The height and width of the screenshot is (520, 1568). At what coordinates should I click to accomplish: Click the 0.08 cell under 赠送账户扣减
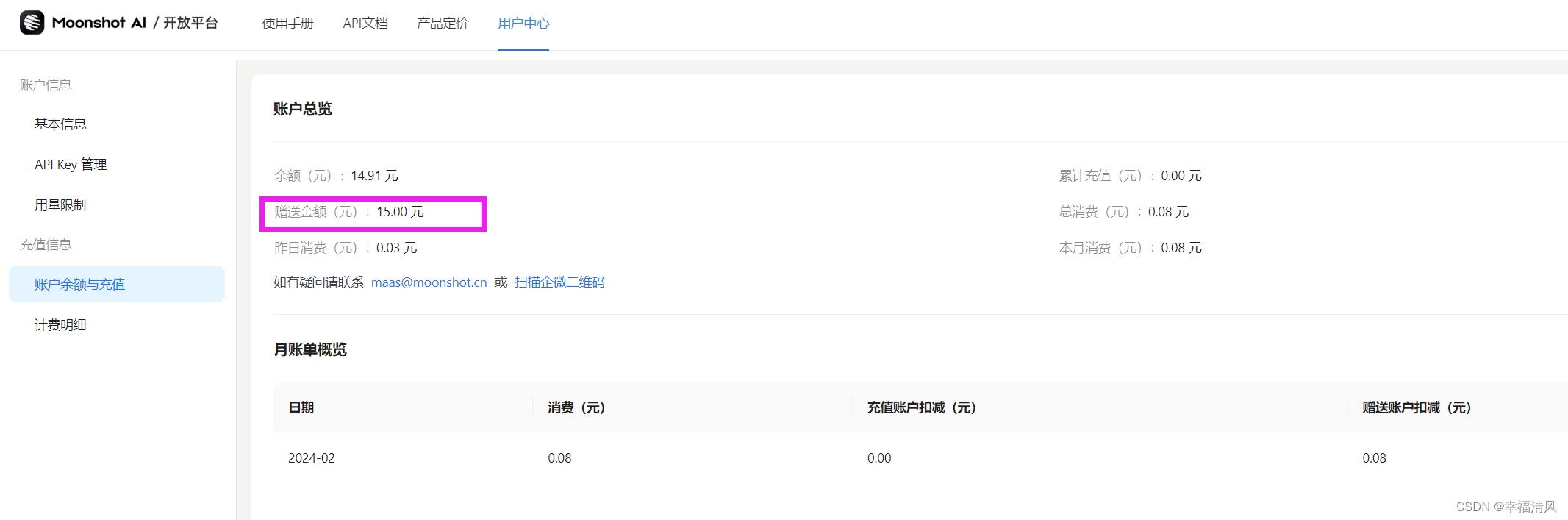pos(1374,458)
